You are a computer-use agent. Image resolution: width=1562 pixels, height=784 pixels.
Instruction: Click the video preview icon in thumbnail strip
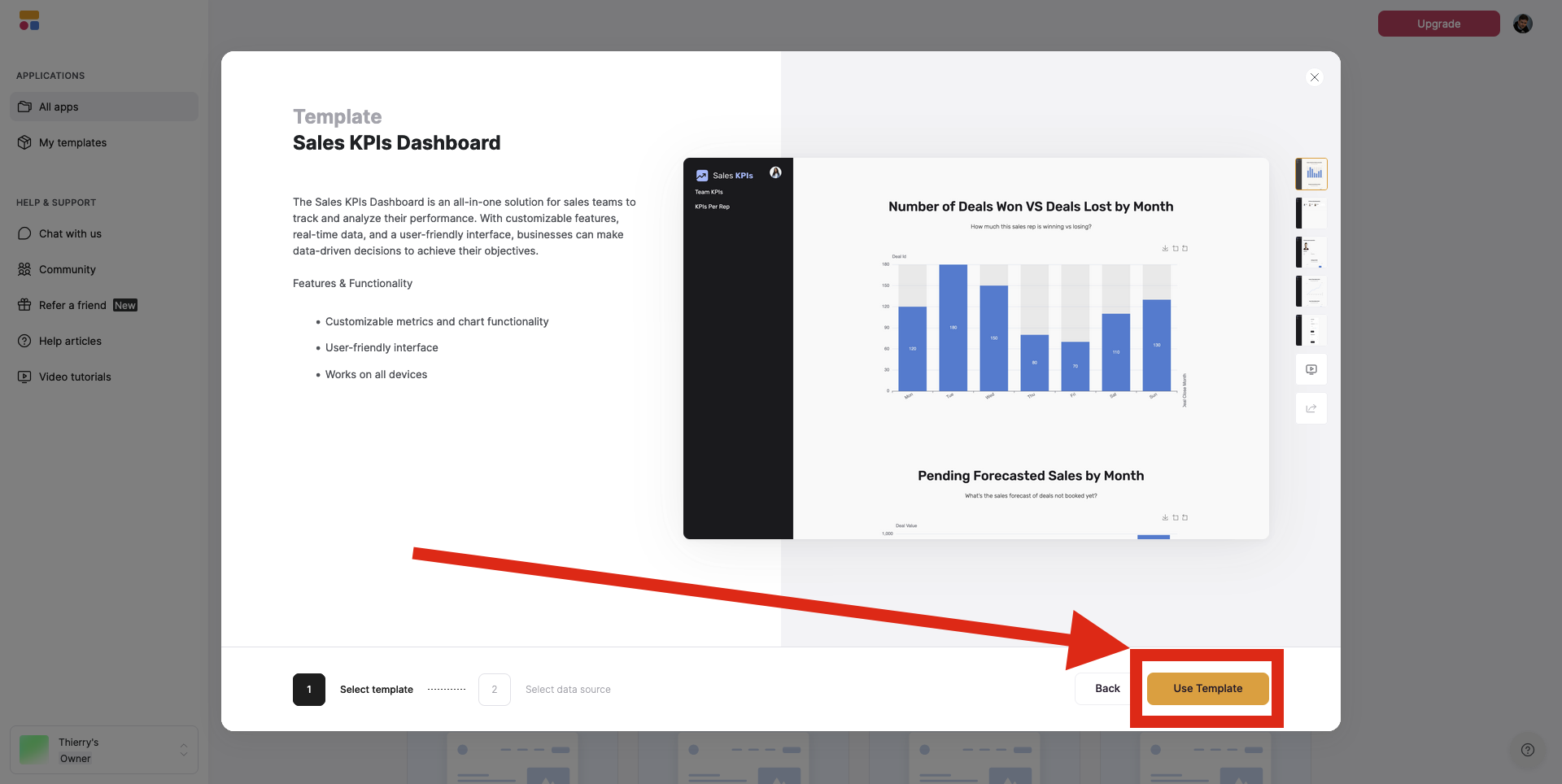pyautogui.click(x=1311, y=369)
